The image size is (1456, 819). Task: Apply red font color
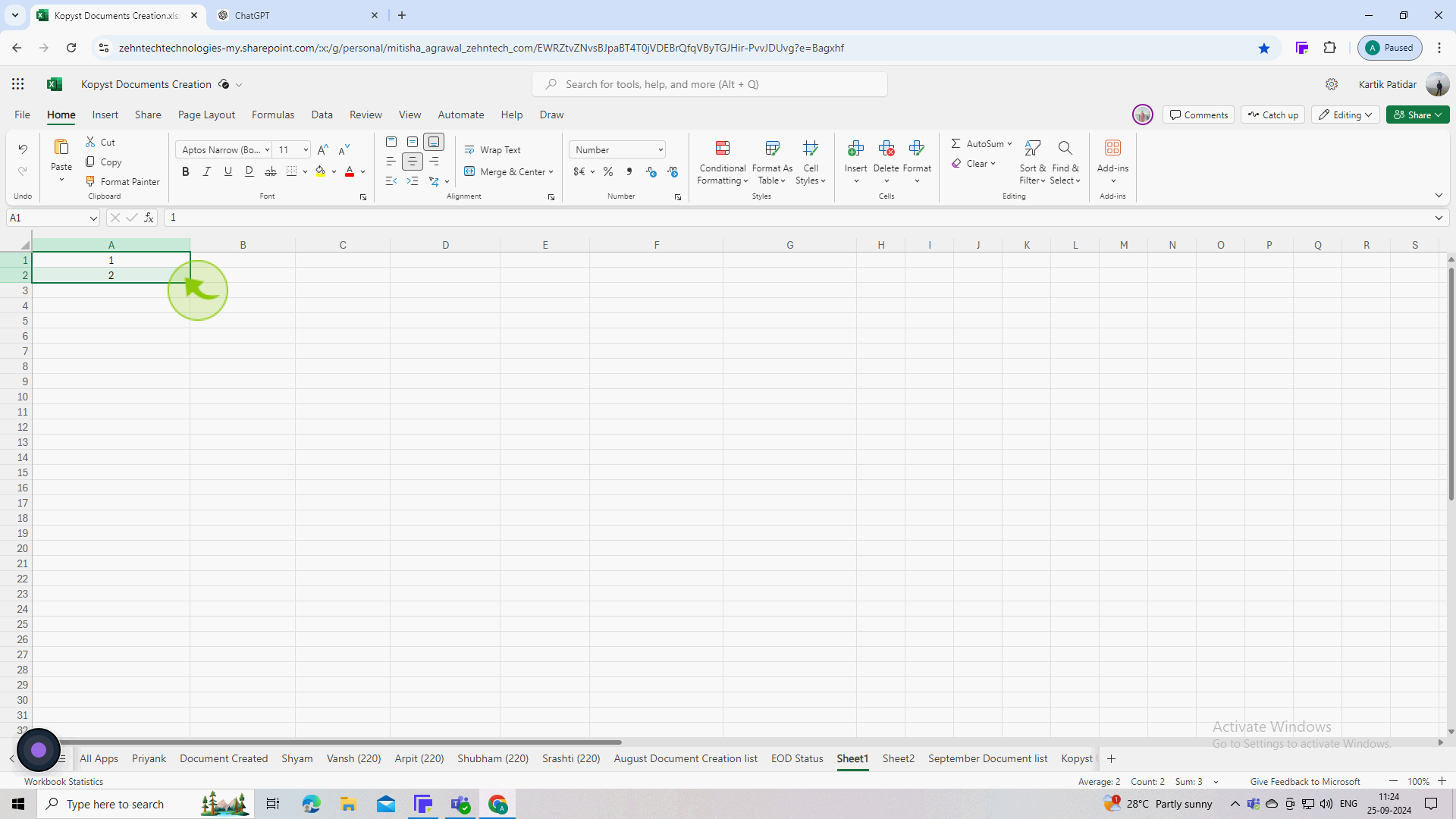(350, 171)
